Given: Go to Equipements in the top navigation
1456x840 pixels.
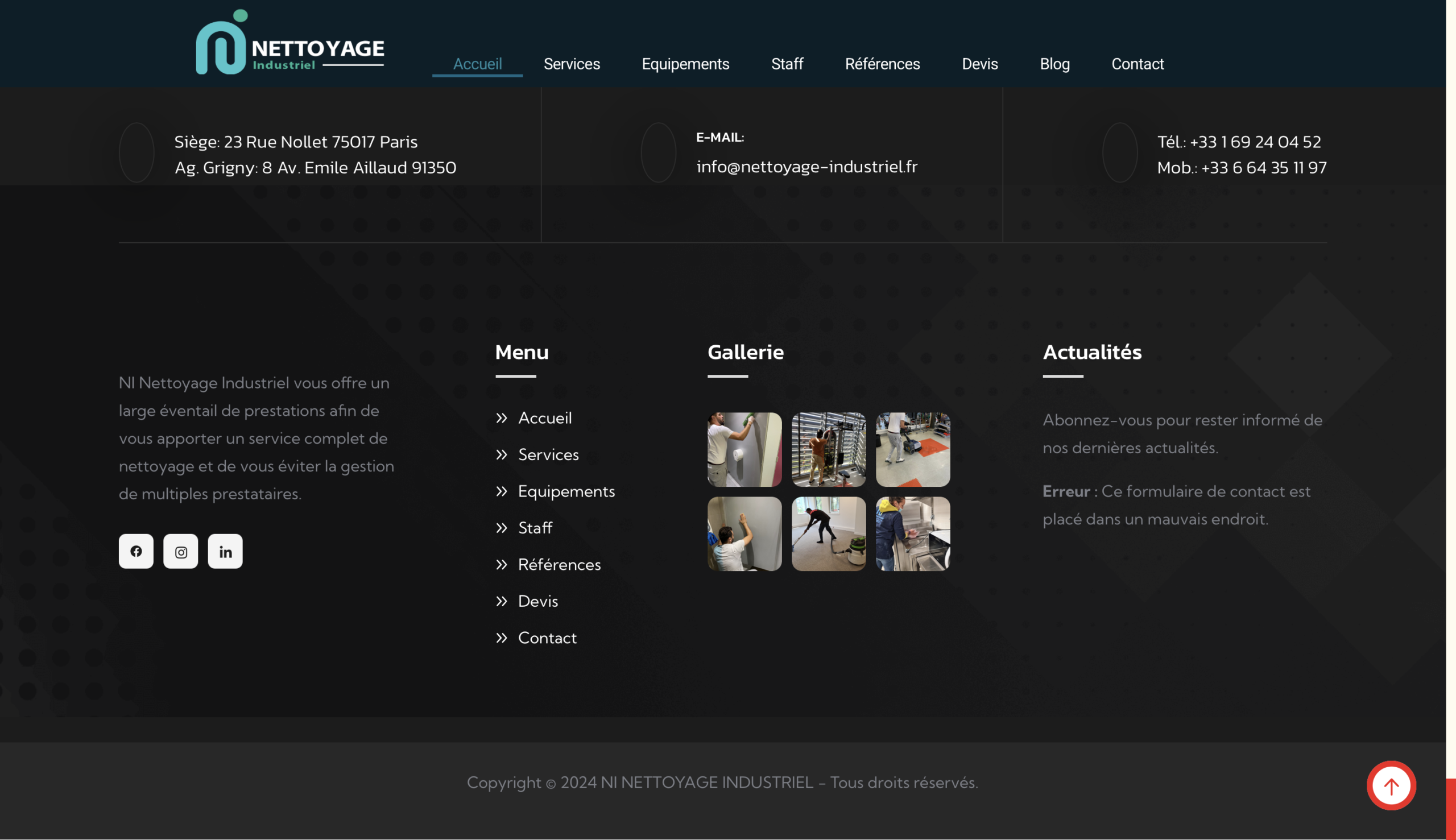Looking at the screenshot, I should click(x=685, y=64).
